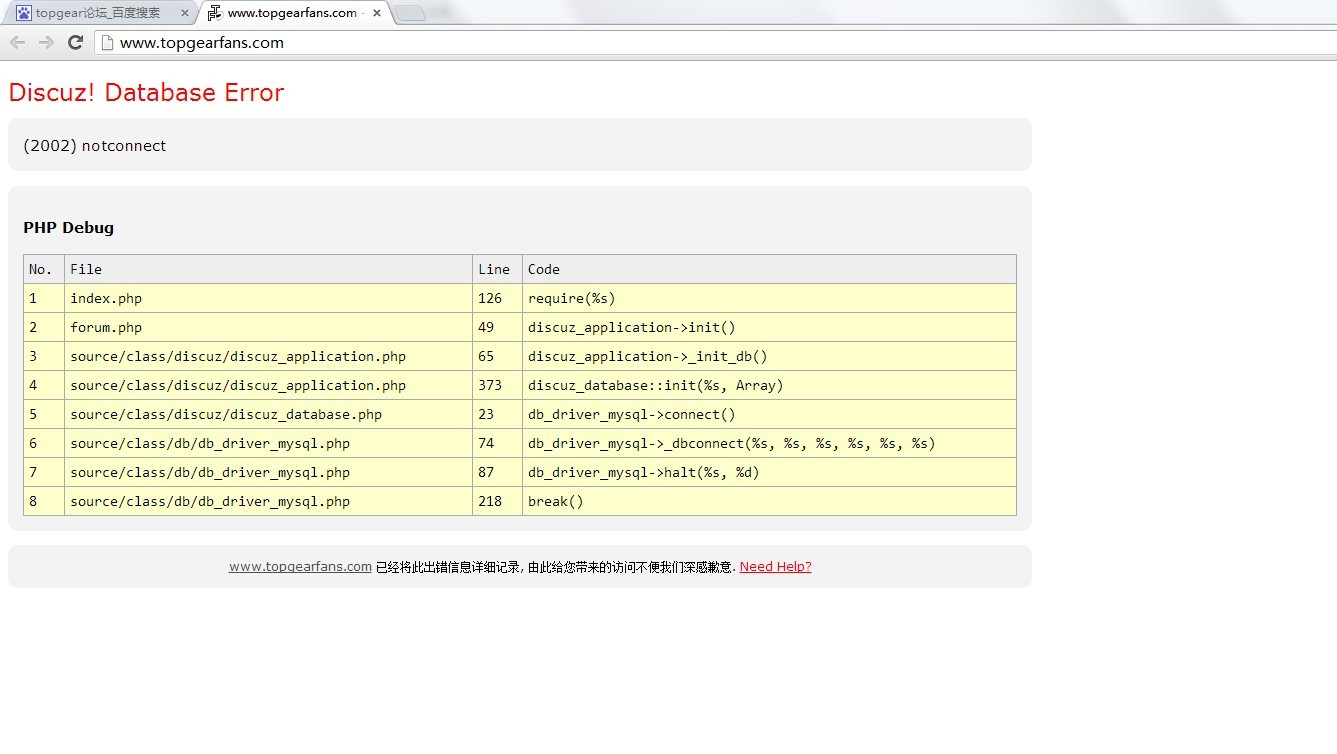Image resolution: width=1337 pixels, height=754 pixels.
Task: Close the www.topgearfans.com tab
Action: click(x=377, y=13)
